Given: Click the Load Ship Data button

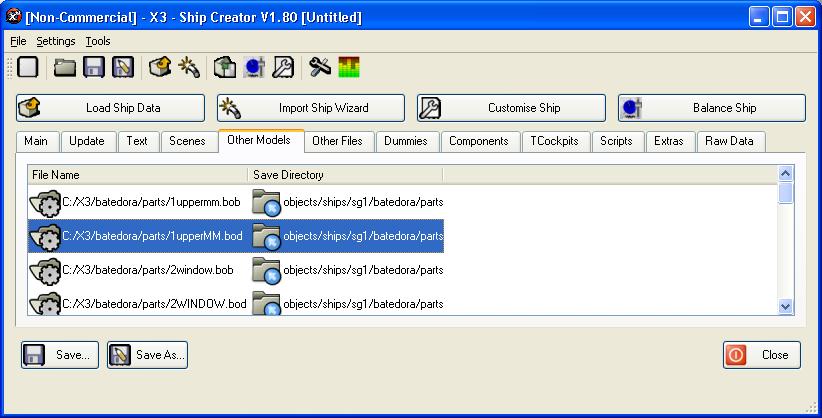Looking at the screenshot, I should (110, 108).
